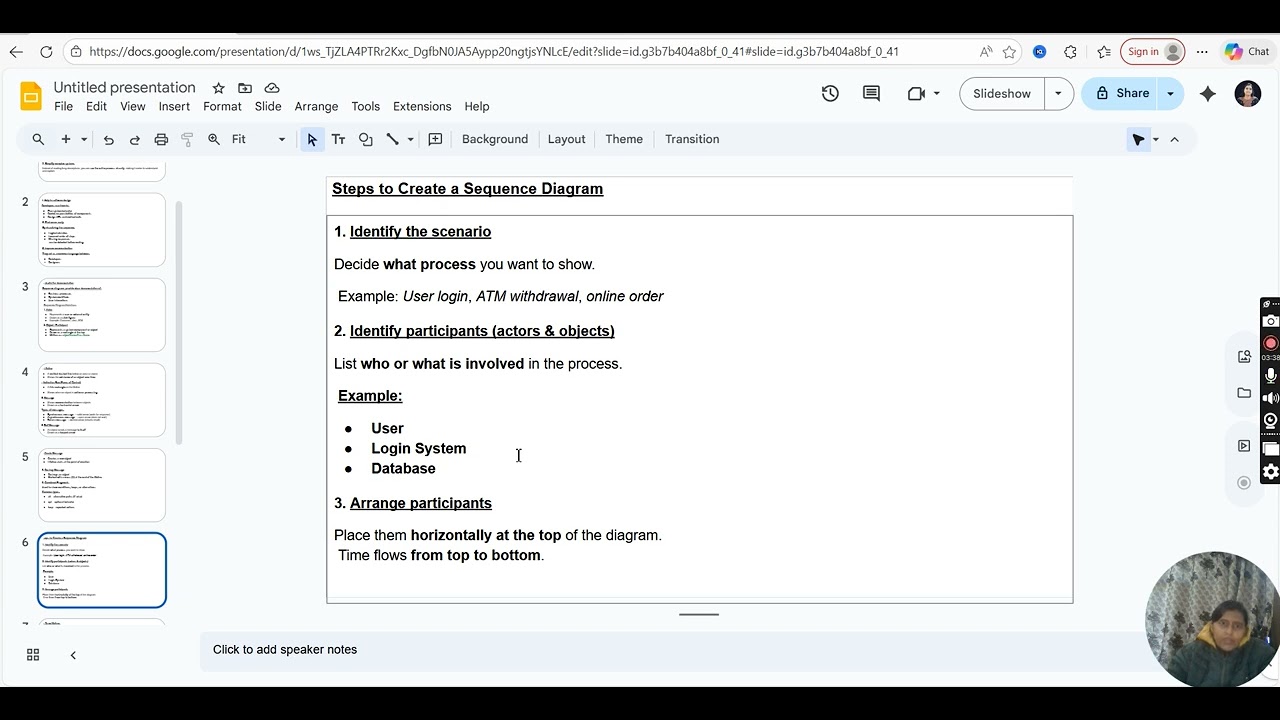Open the Transition panel
1280x720 pixels.
click(x=692, y=139)
